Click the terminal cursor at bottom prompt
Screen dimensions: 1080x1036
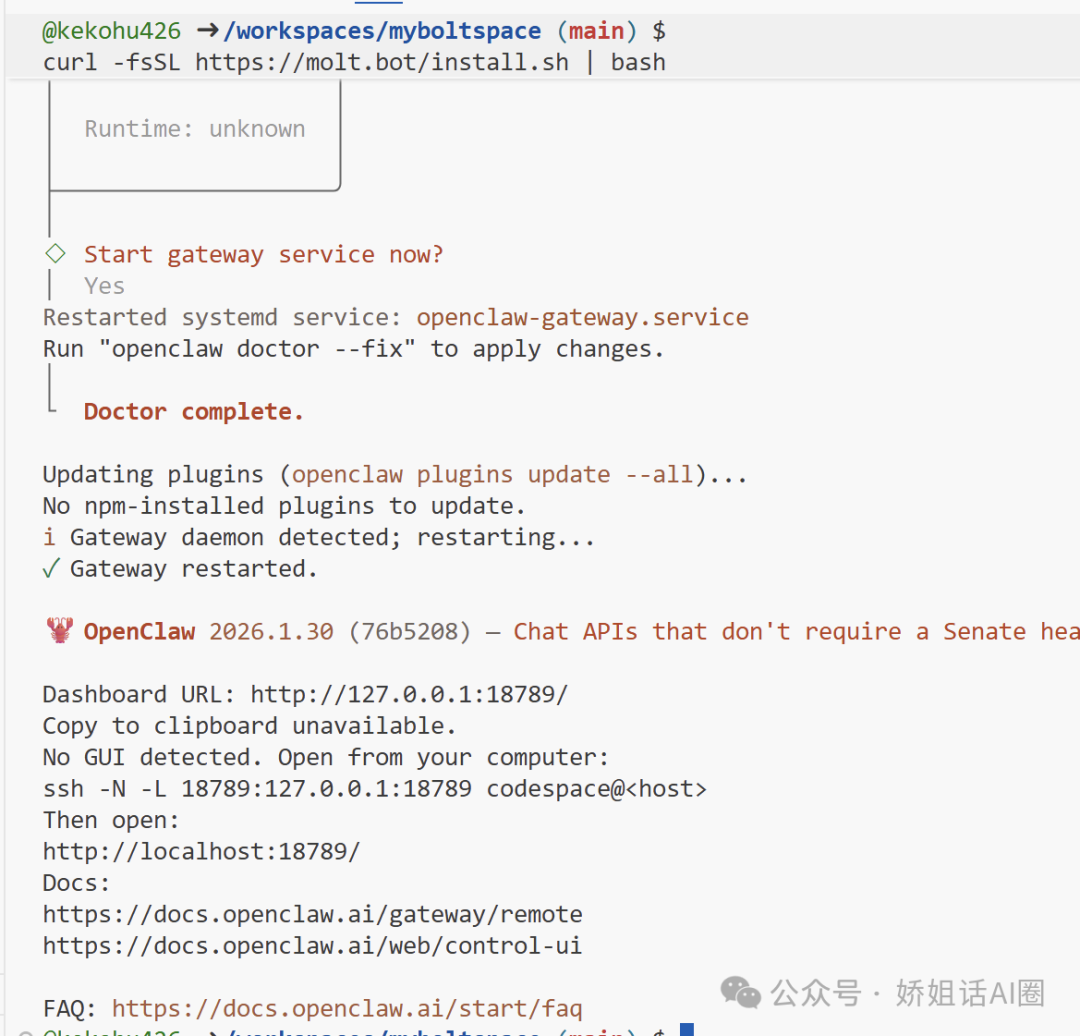[686, 1030]
